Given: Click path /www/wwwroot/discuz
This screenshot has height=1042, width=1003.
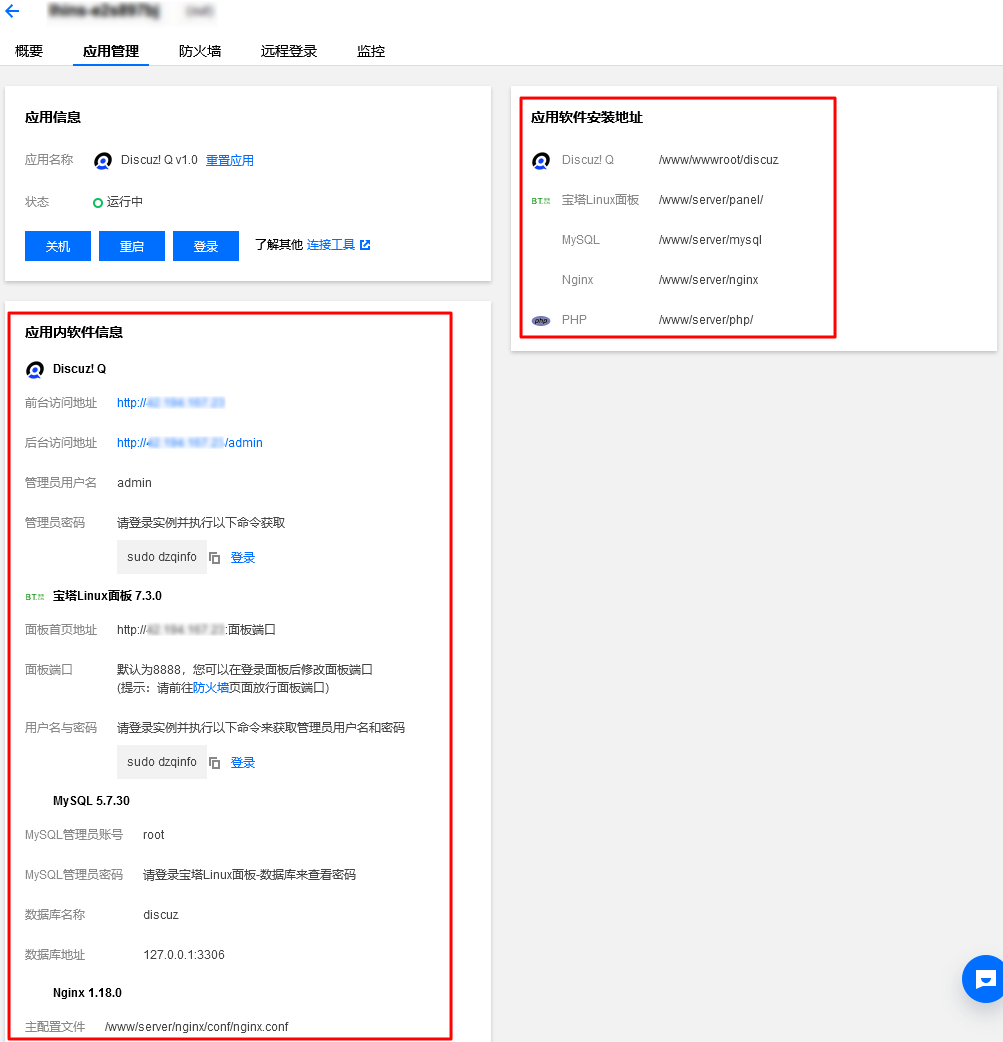Looking at the screenshot, I should tap(719, 160).
